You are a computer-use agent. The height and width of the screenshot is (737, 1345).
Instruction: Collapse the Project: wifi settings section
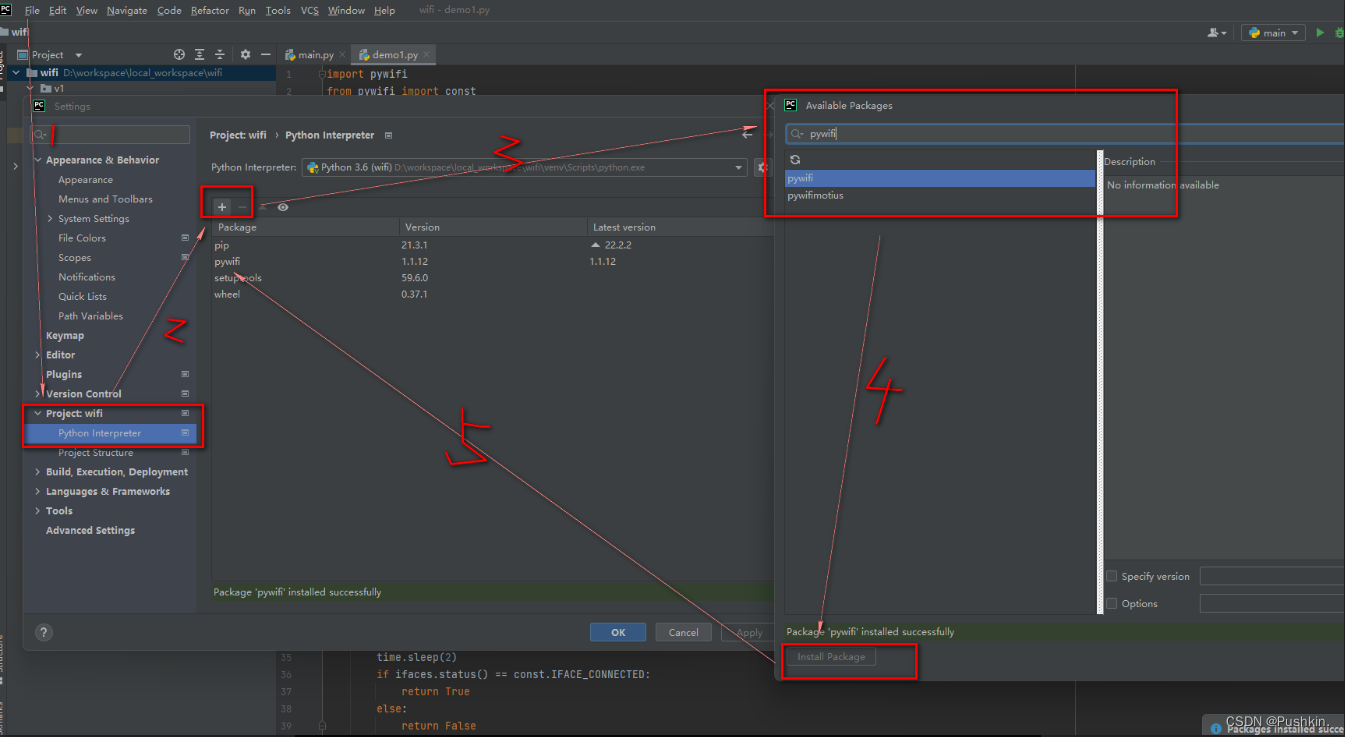tap(38, 413)
